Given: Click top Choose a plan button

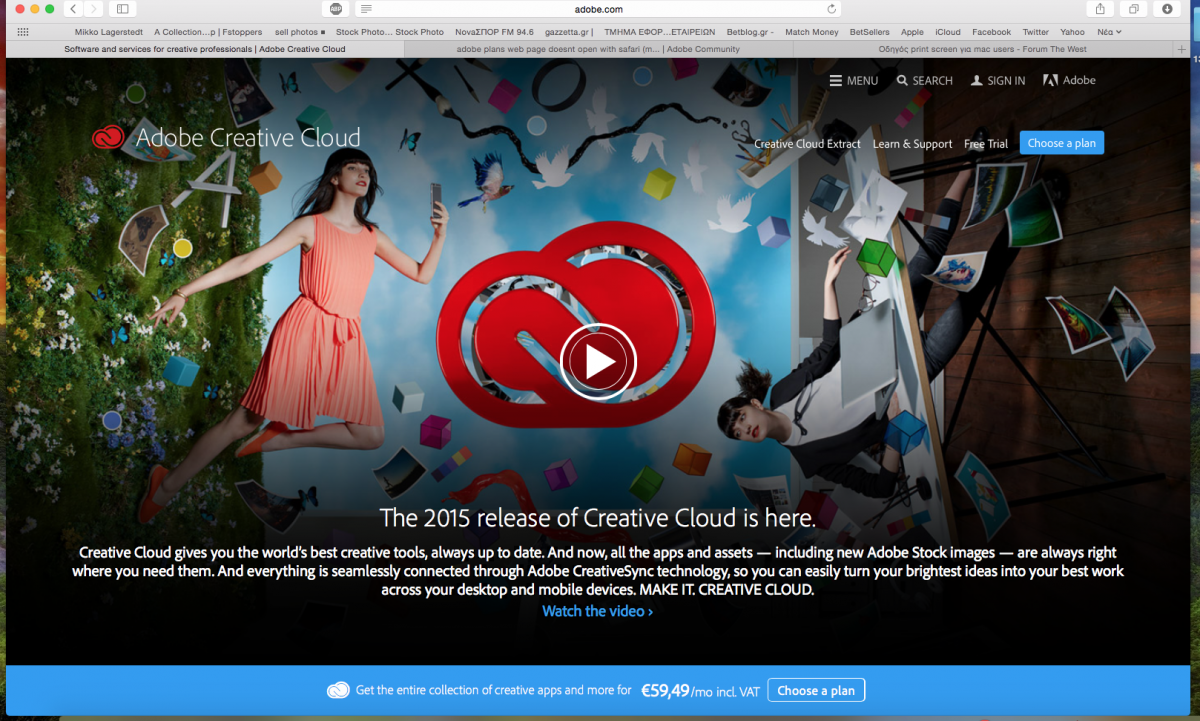Looking at the screenshot, I should pos(1062,143).
